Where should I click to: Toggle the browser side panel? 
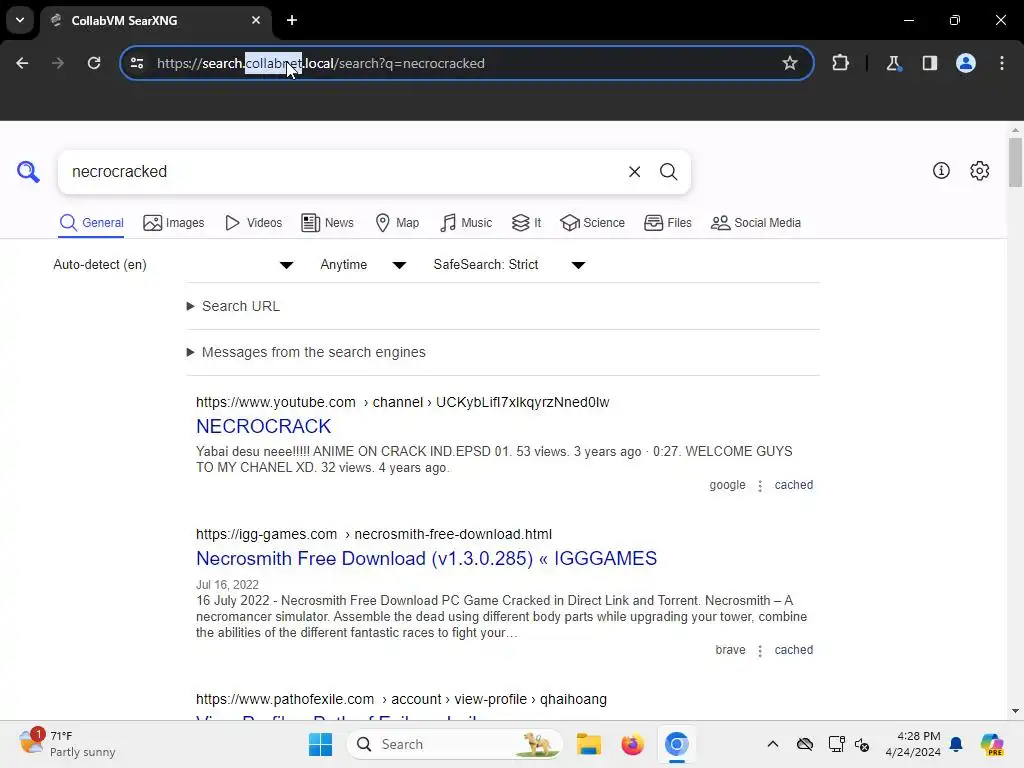[929, 63]
